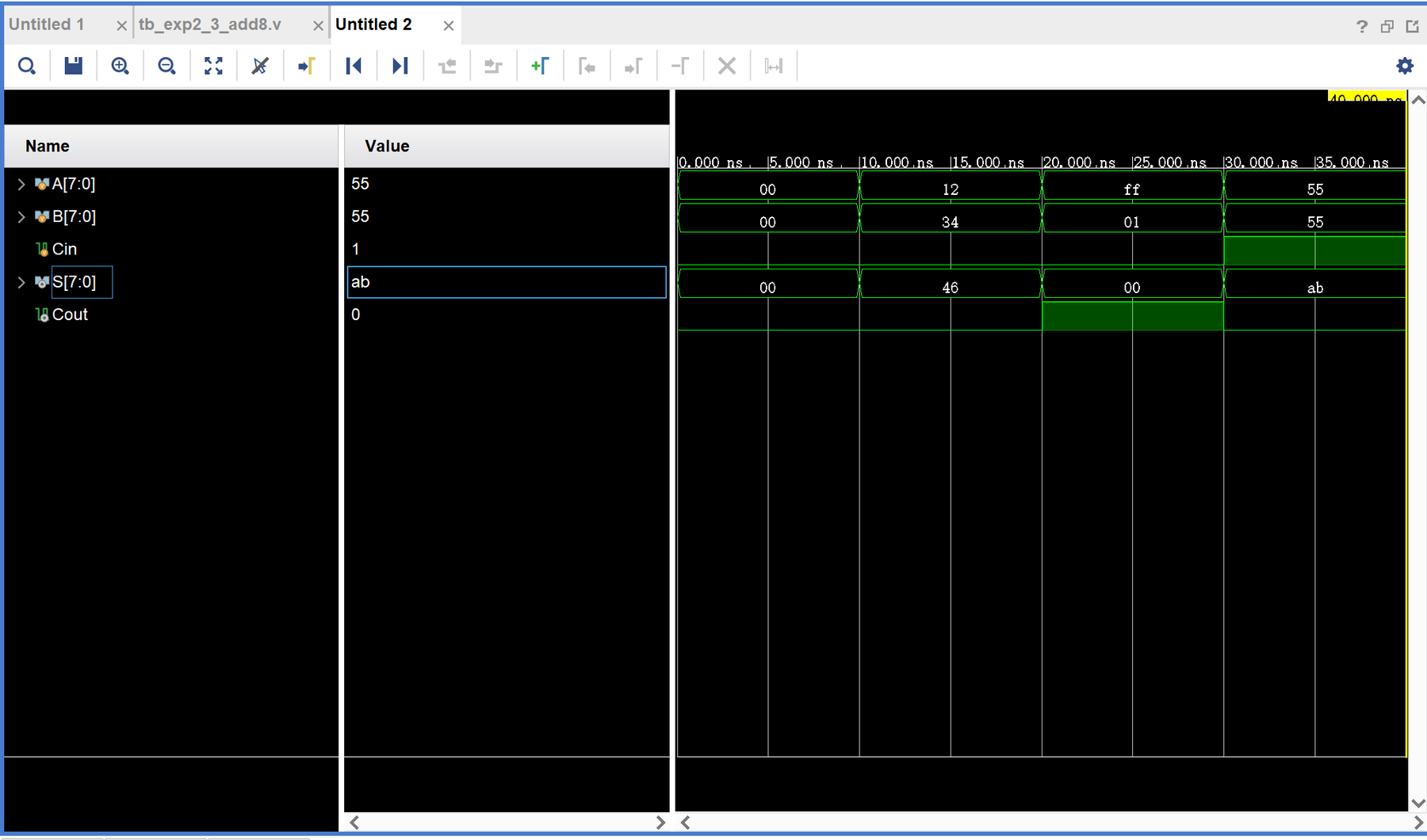Image resolution: width=1427 pixels, height=840 pixels.
Task: Click the Value column scrollbar left arrow
Action: click(x=354, y=823)
